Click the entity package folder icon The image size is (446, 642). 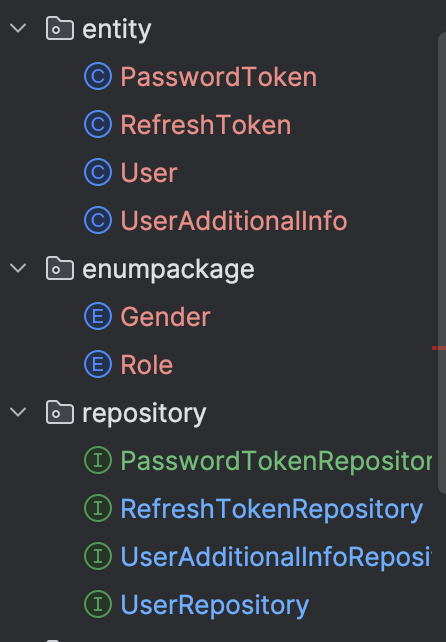(x=60, y=28)
